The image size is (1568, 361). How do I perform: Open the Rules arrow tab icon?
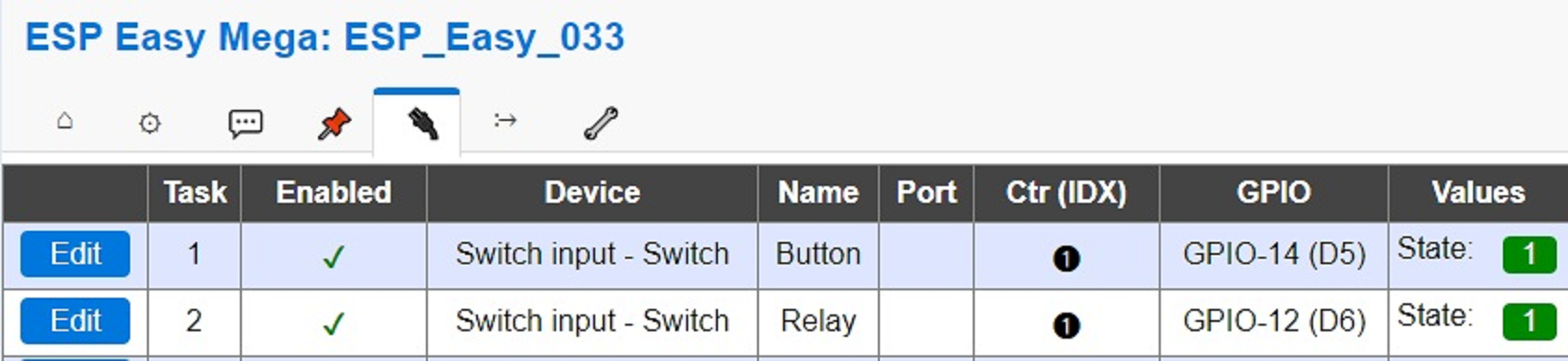click(505, 120)
